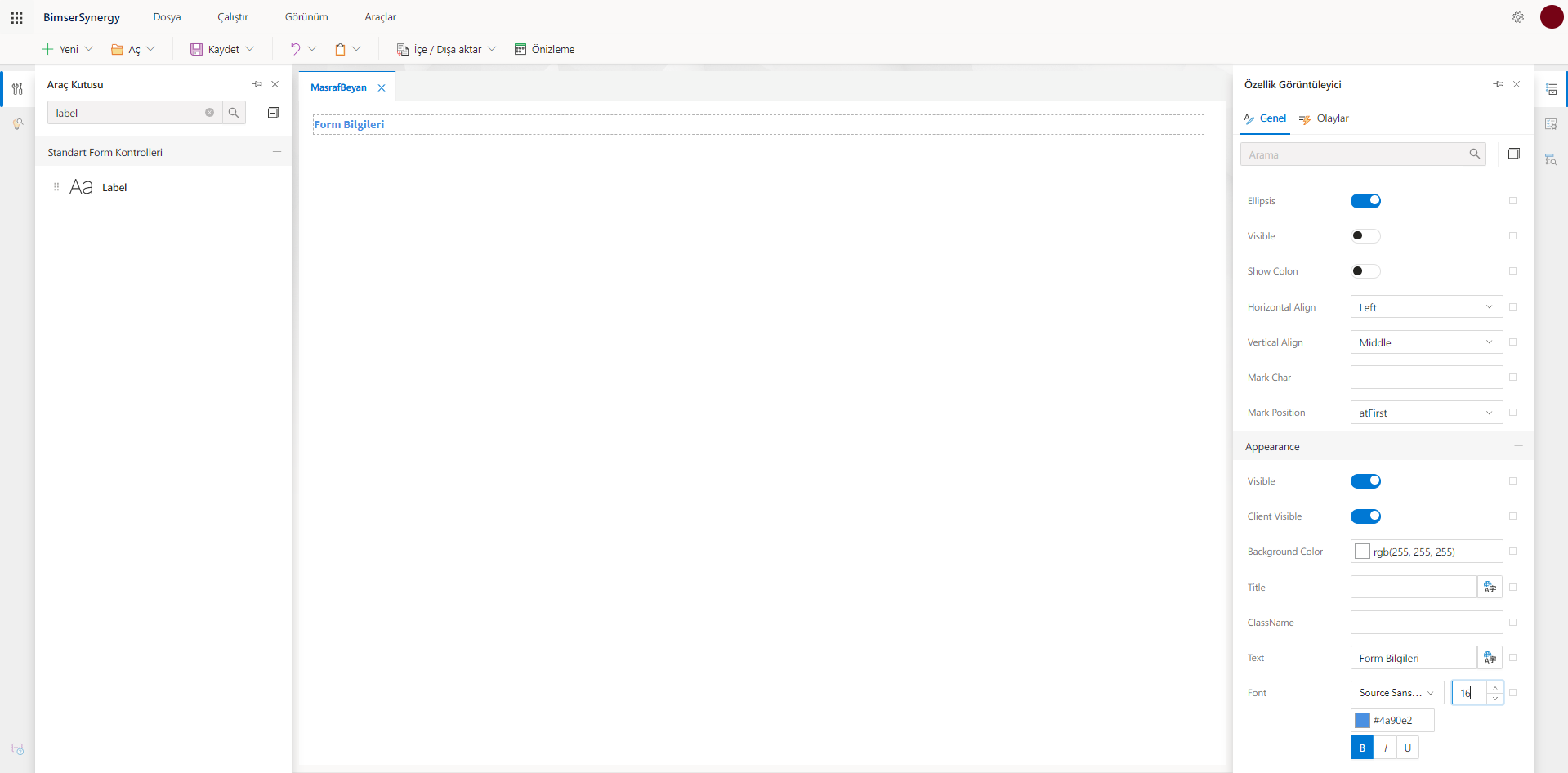The image size is (1568, 773).
Task: Close the MasrafBeyan tab
Action: pyautogui.click(x=382, y=87)
